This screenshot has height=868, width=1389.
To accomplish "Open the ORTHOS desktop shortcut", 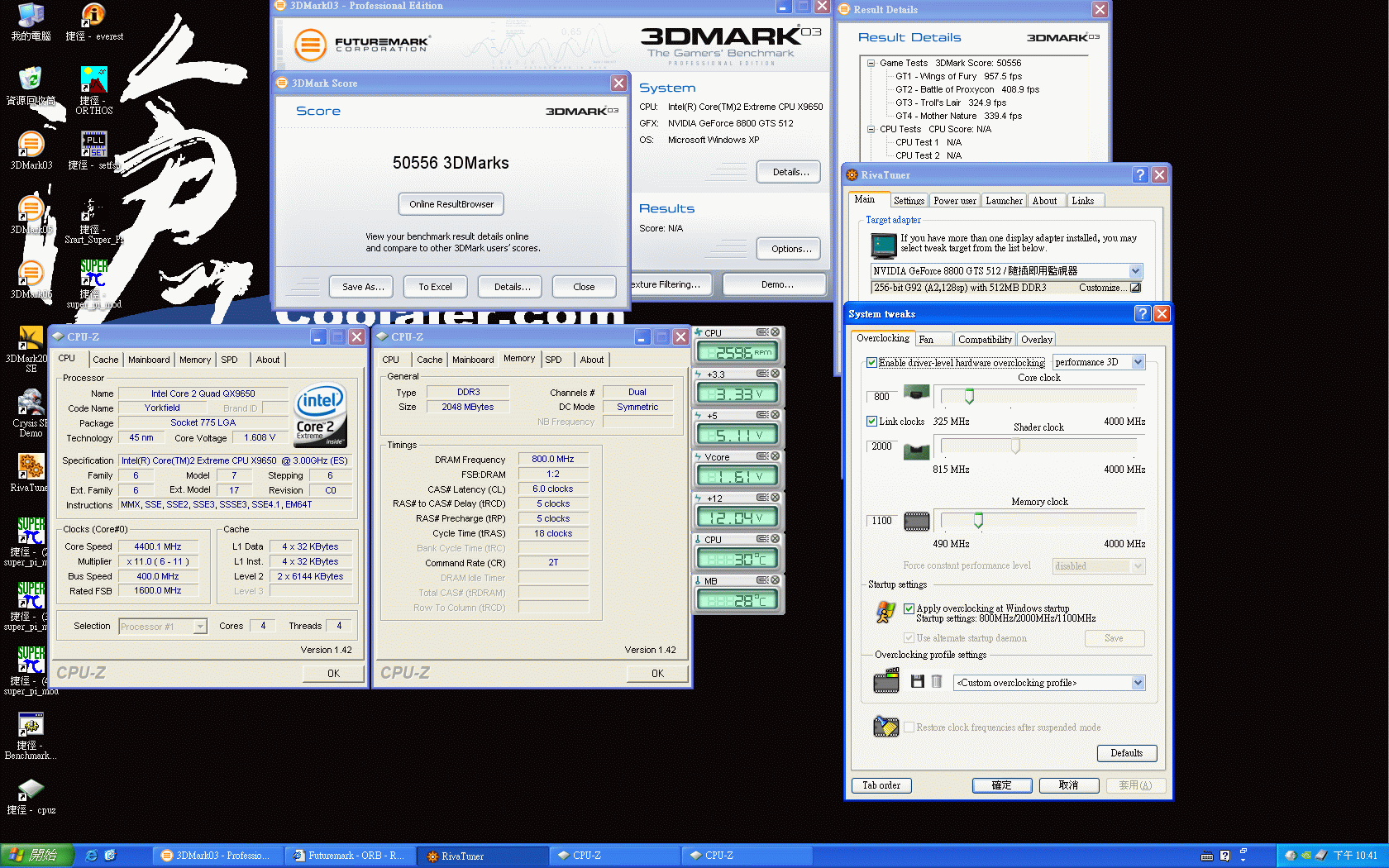I will [93, 89].
